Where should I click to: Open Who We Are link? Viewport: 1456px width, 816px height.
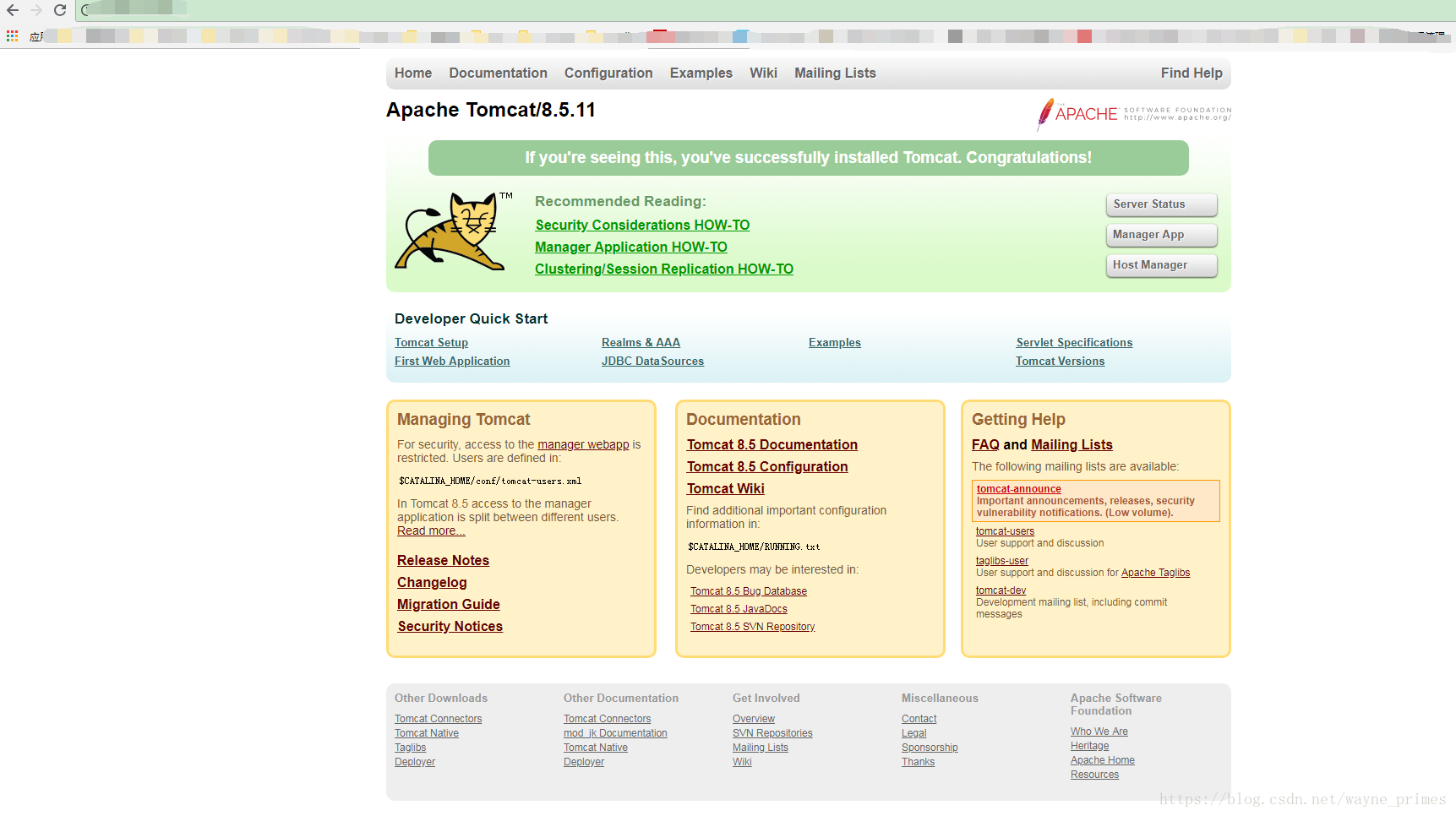1099,732
